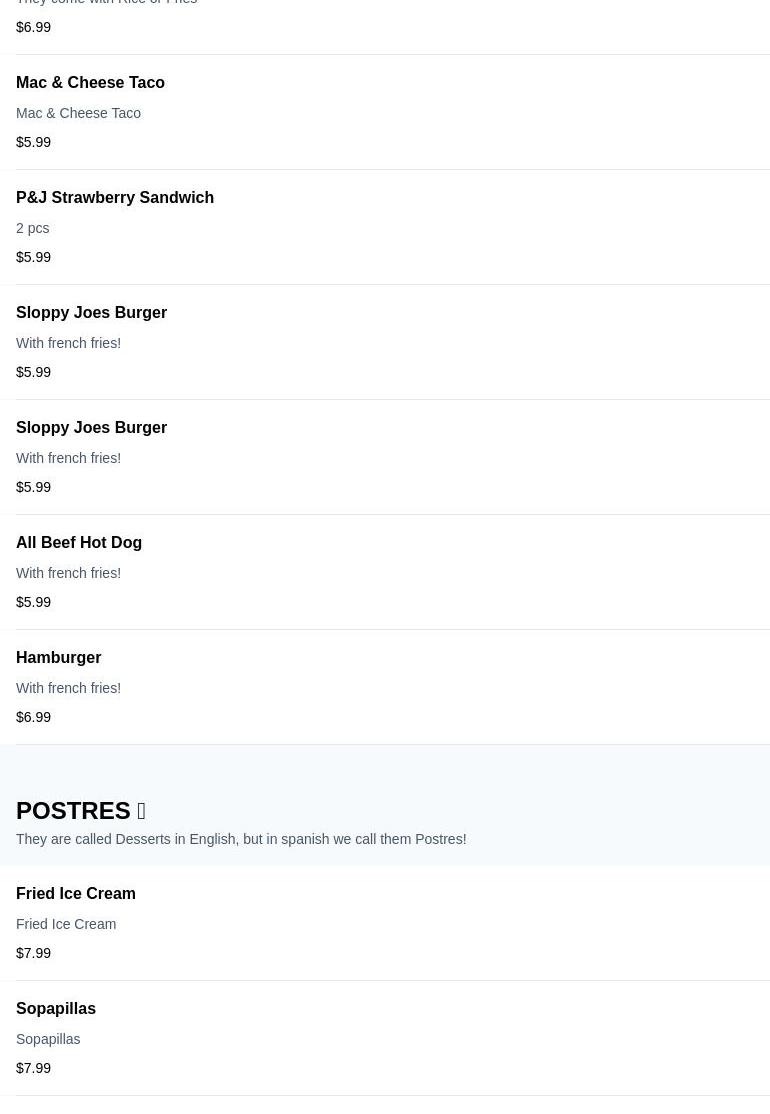
Task: Select P&J Strawberry Sandwich menu item
Action: point(115,198)
